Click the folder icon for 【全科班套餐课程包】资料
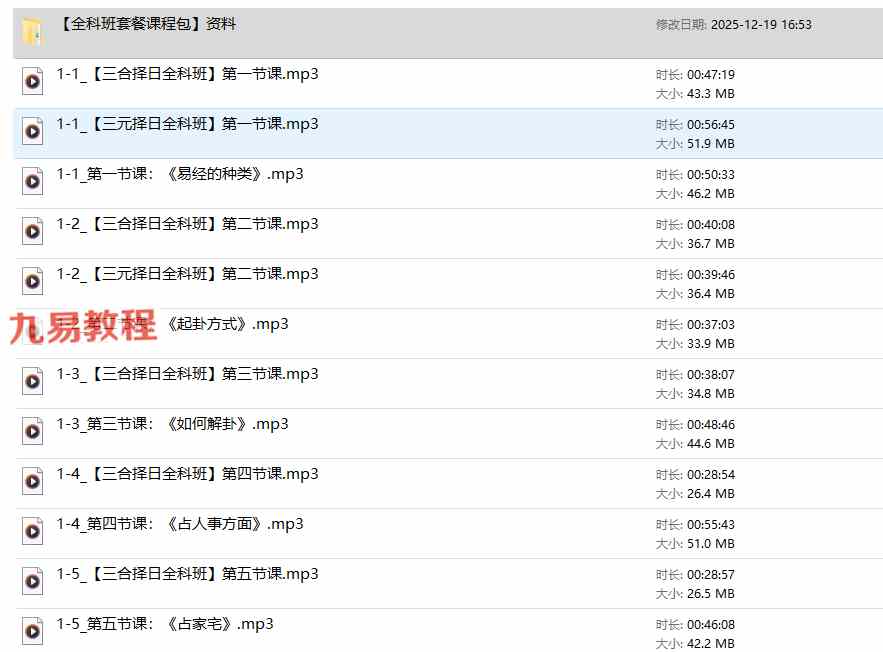 click(x=33, y=33)
